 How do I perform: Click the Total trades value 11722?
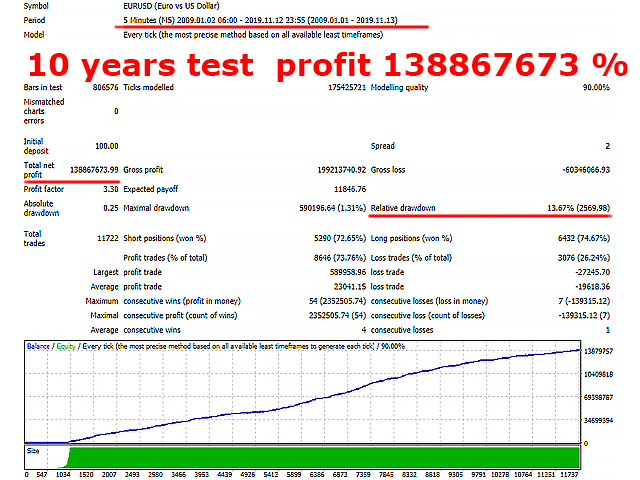tap(108, 238)
